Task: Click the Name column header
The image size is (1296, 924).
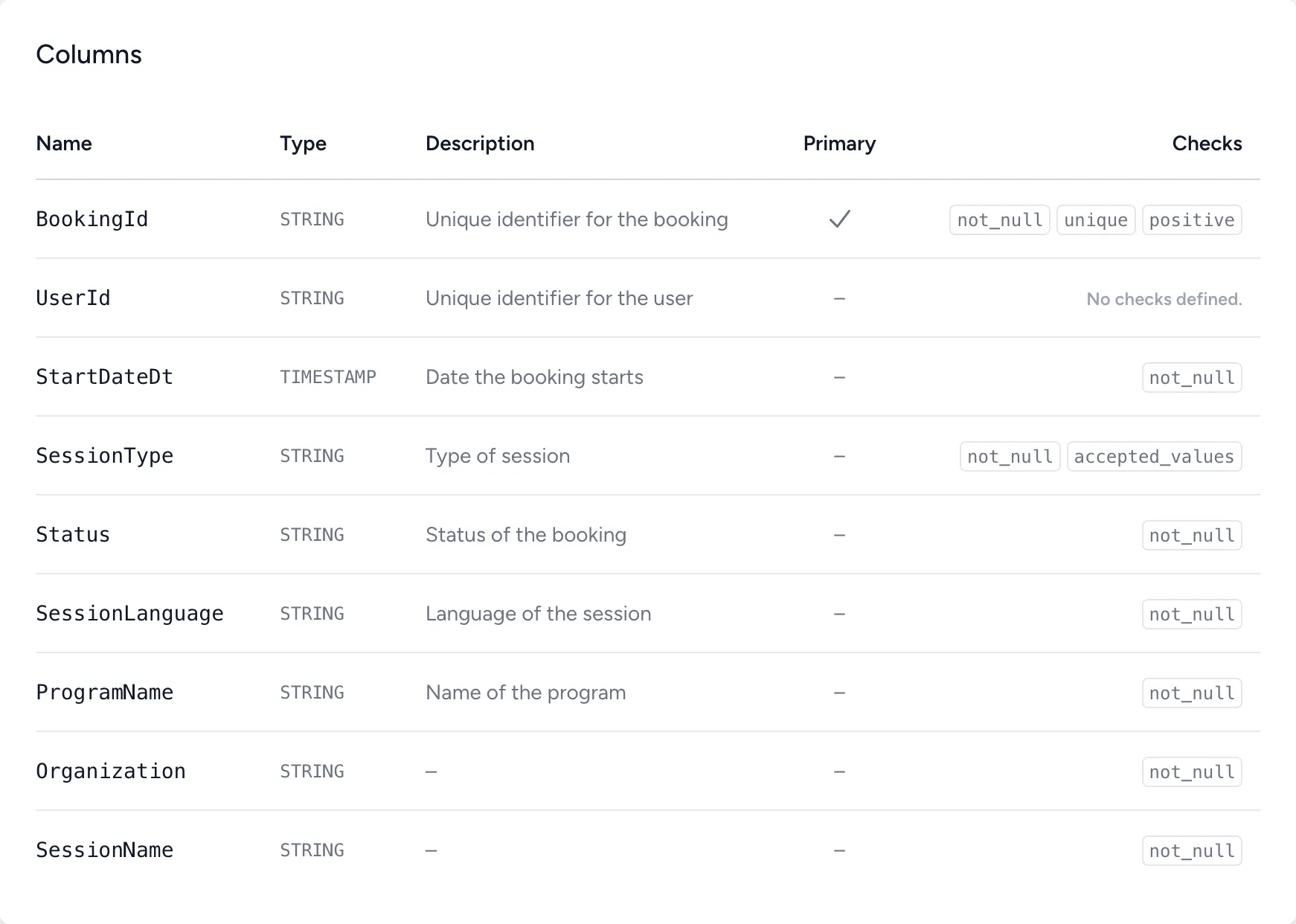Action: pos(64,144)
